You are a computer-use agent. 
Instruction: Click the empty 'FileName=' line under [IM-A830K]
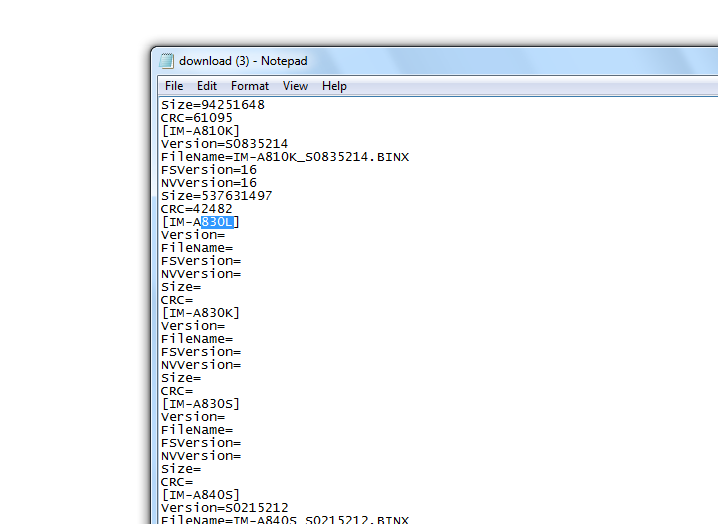coord(197,339)
